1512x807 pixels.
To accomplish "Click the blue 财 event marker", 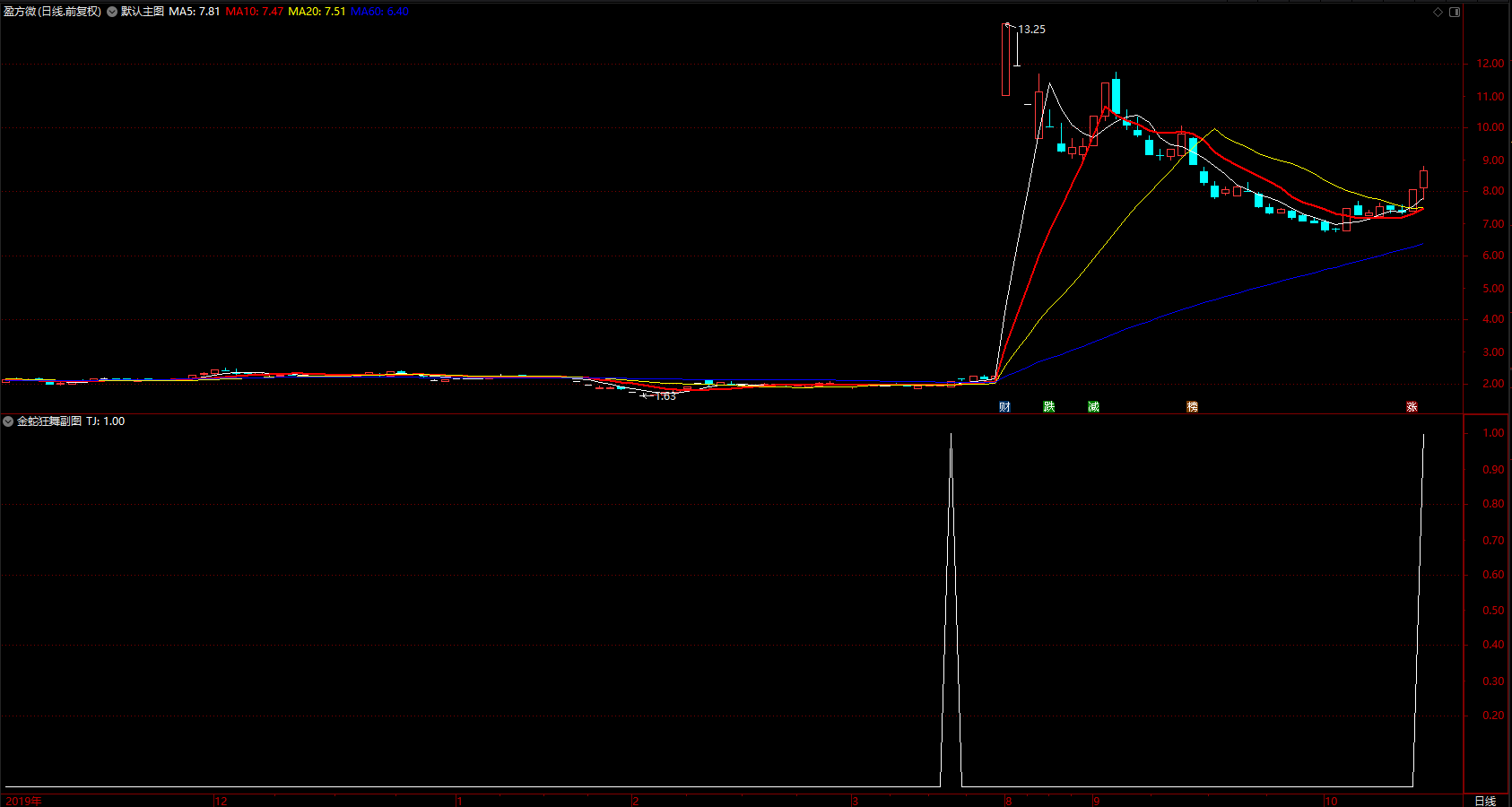I will [x=1004, y=407].
